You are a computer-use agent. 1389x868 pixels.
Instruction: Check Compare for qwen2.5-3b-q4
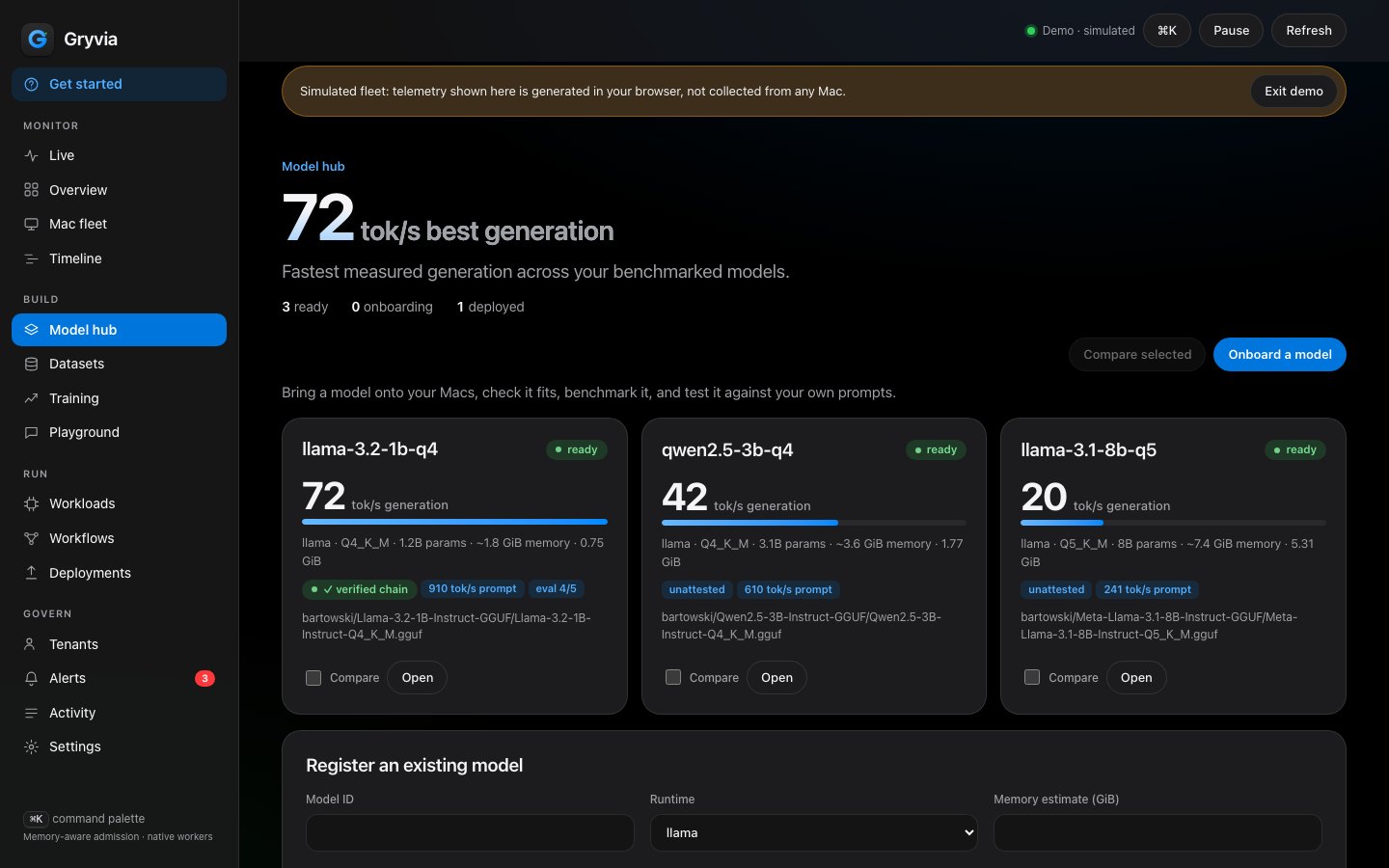[x=673, y=678]
